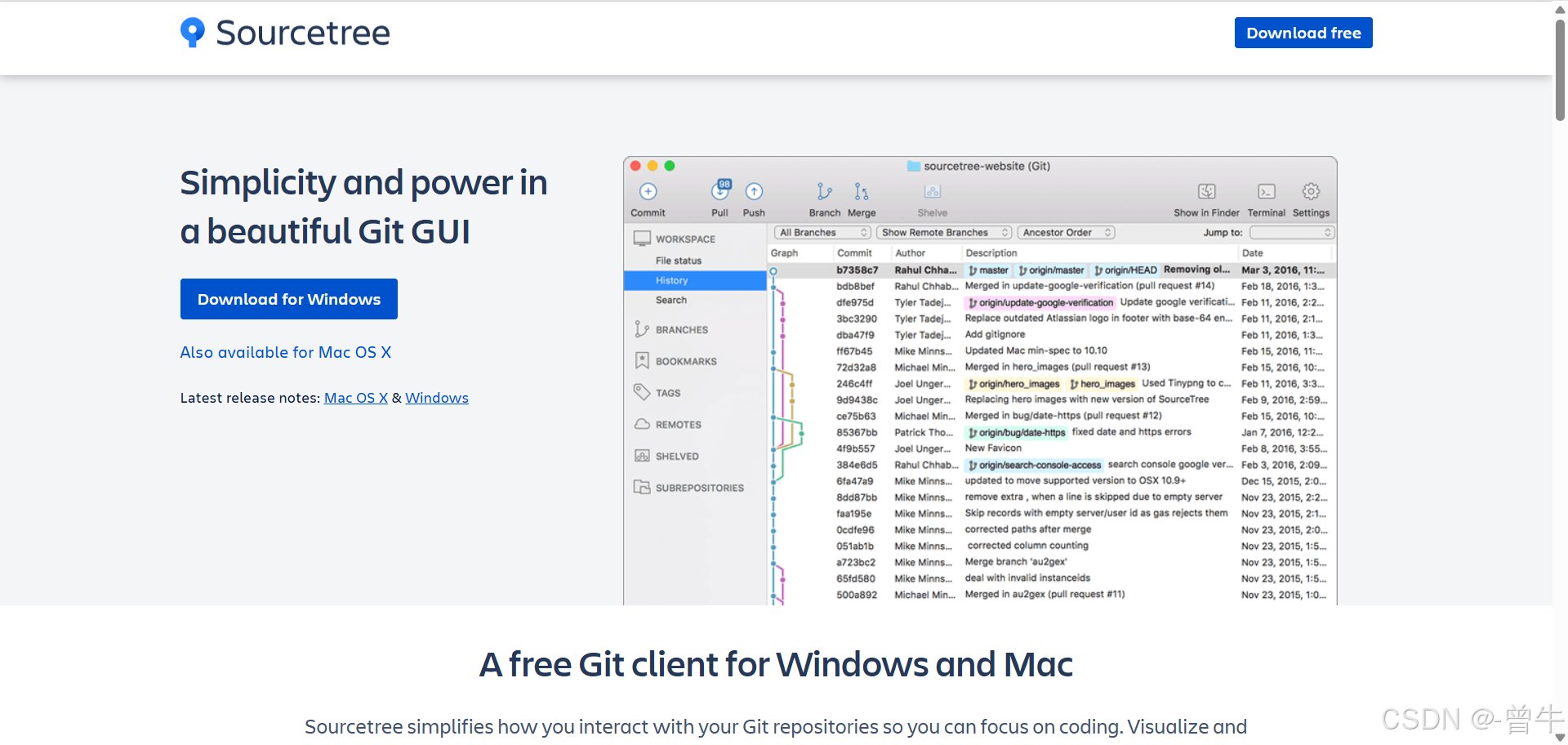Screen dimensions: 1568x745
Task: Click 'Add gitignore' commit description
Action: pos(995,335)
